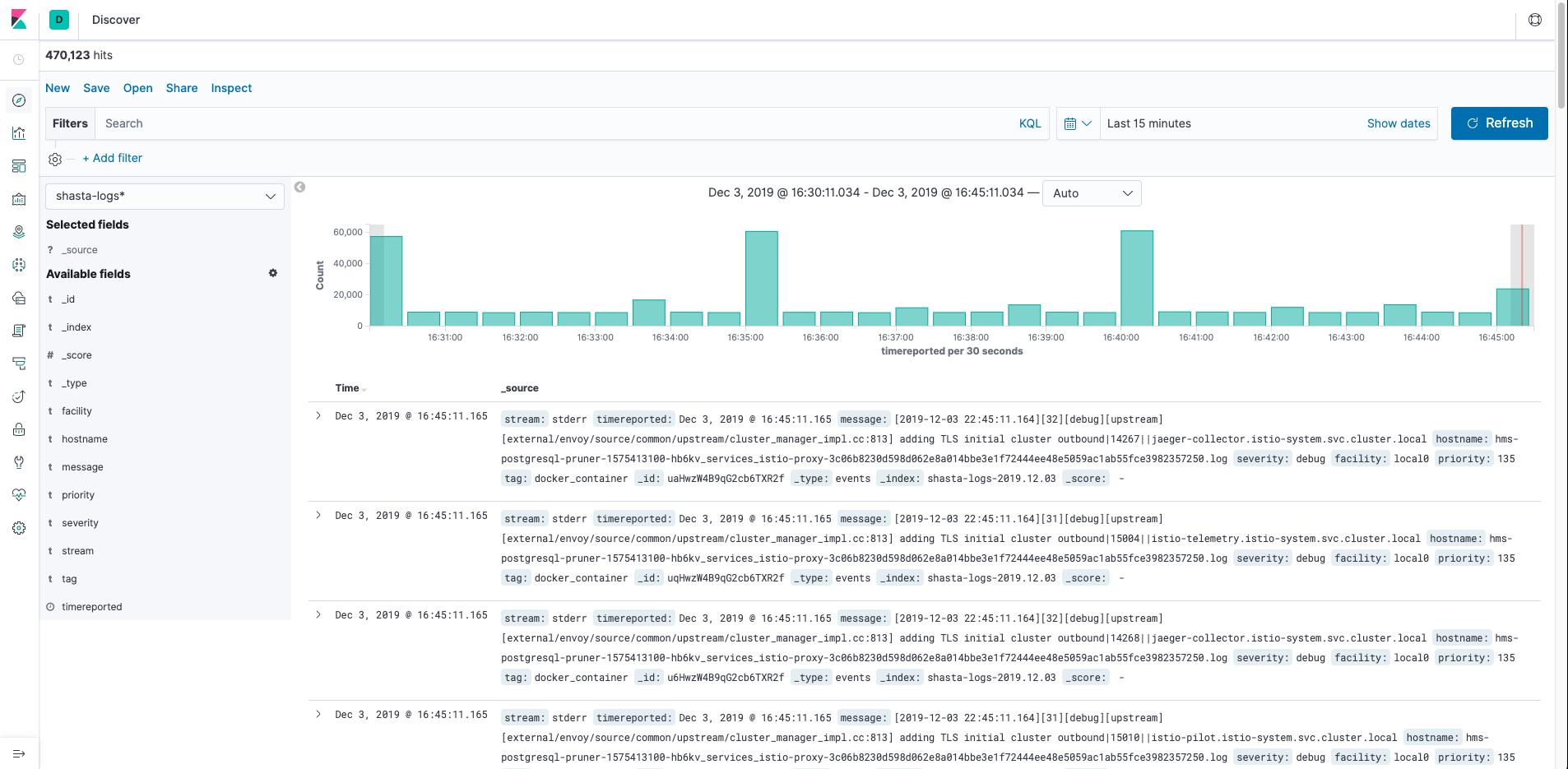Click Inspect in the top menu

(x=231, y=88)
